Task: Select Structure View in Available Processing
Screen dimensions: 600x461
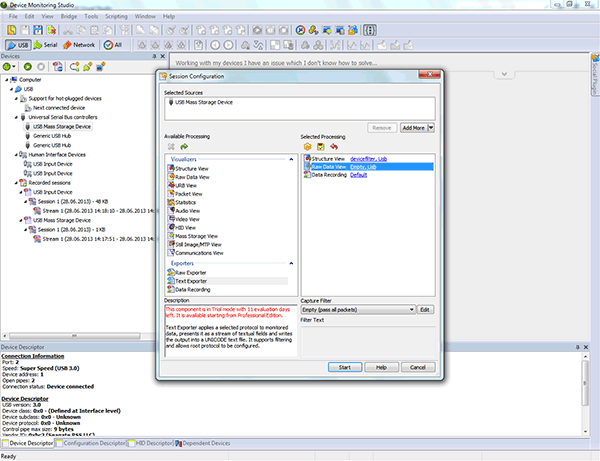Action: click(x=188, y=168)
